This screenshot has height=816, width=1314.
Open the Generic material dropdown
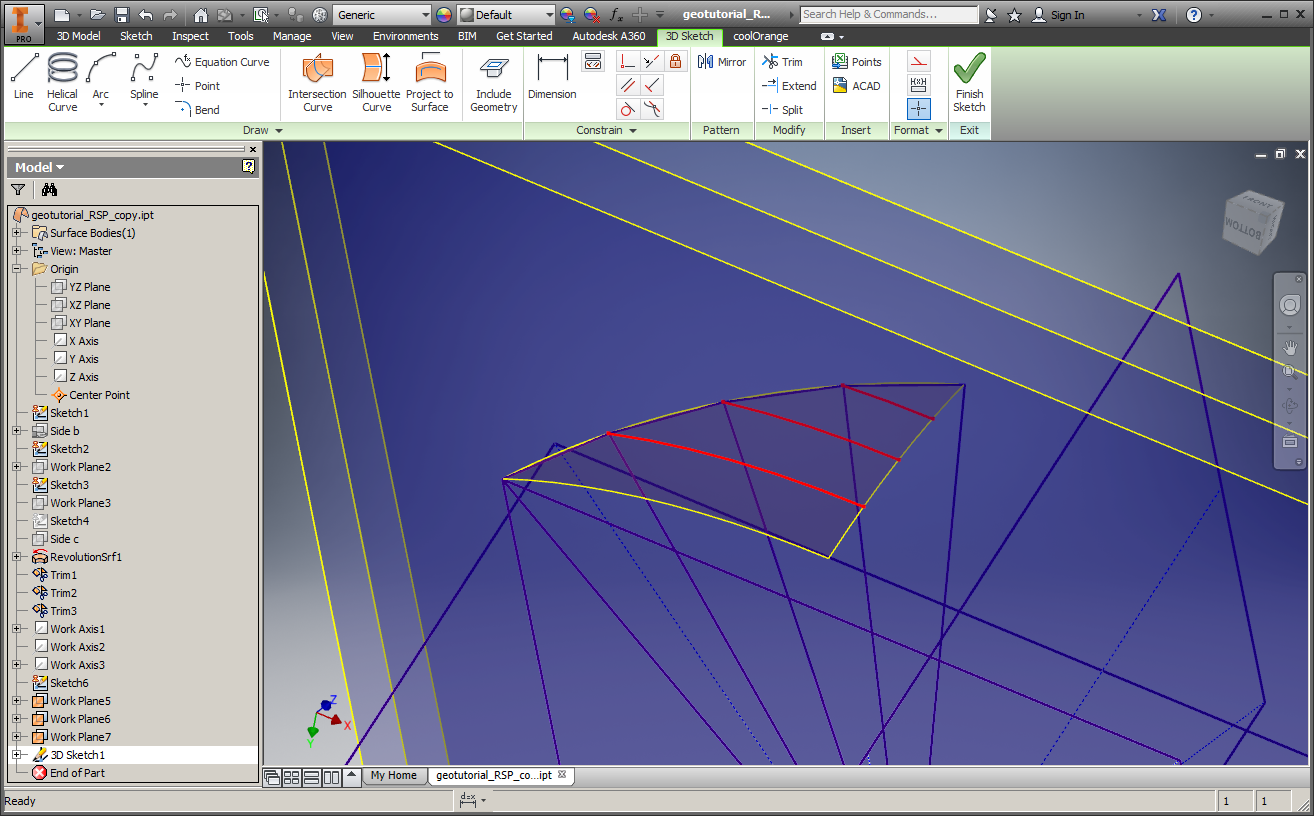pos(381,15)
